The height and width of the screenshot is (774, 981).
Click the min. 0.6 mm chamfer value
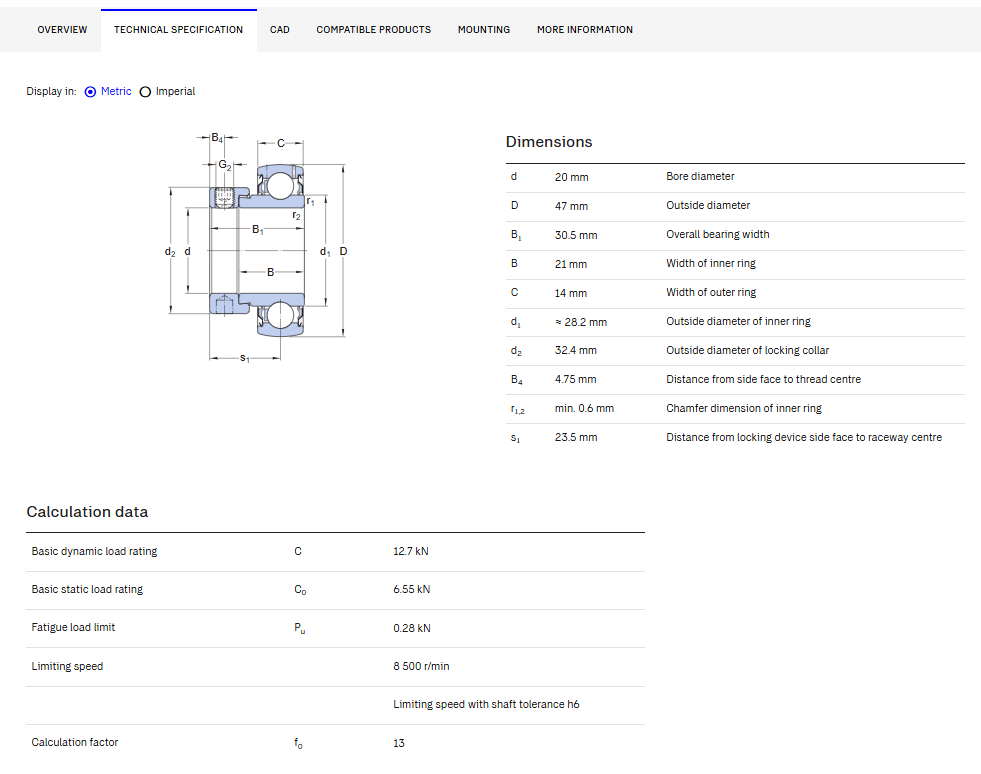click(584, 408)
